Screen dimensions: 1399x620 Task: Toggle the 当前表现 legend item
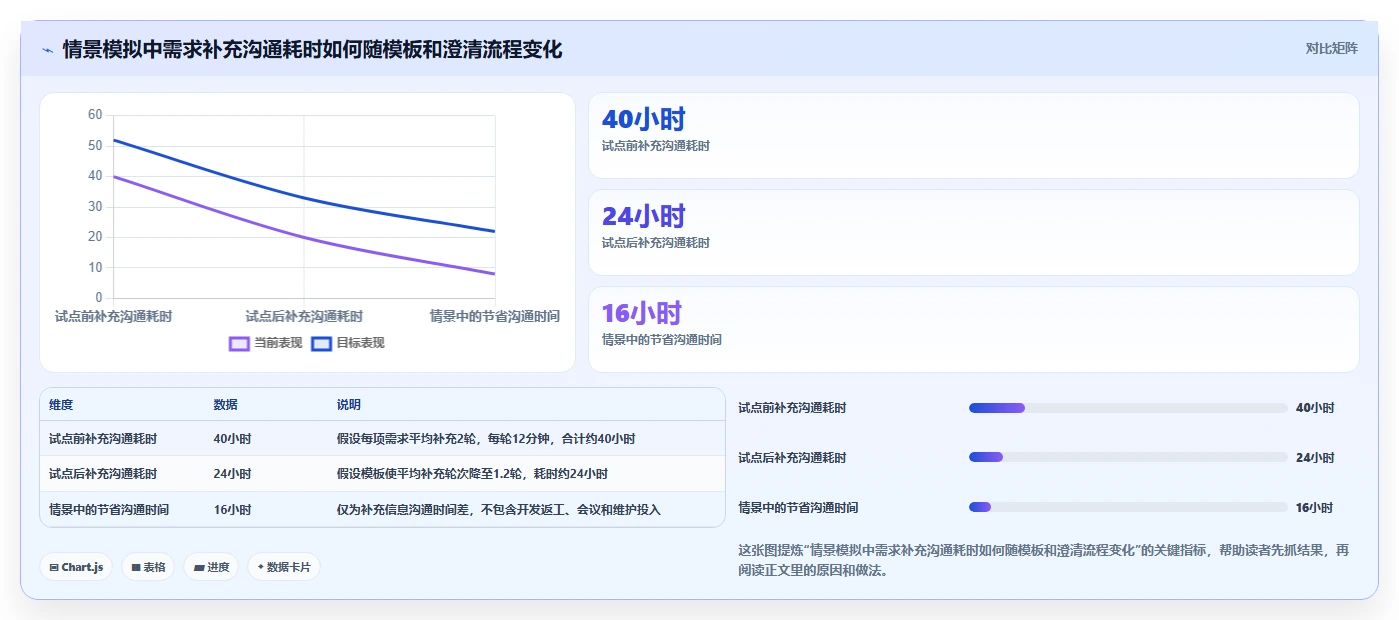coord(265,343)
